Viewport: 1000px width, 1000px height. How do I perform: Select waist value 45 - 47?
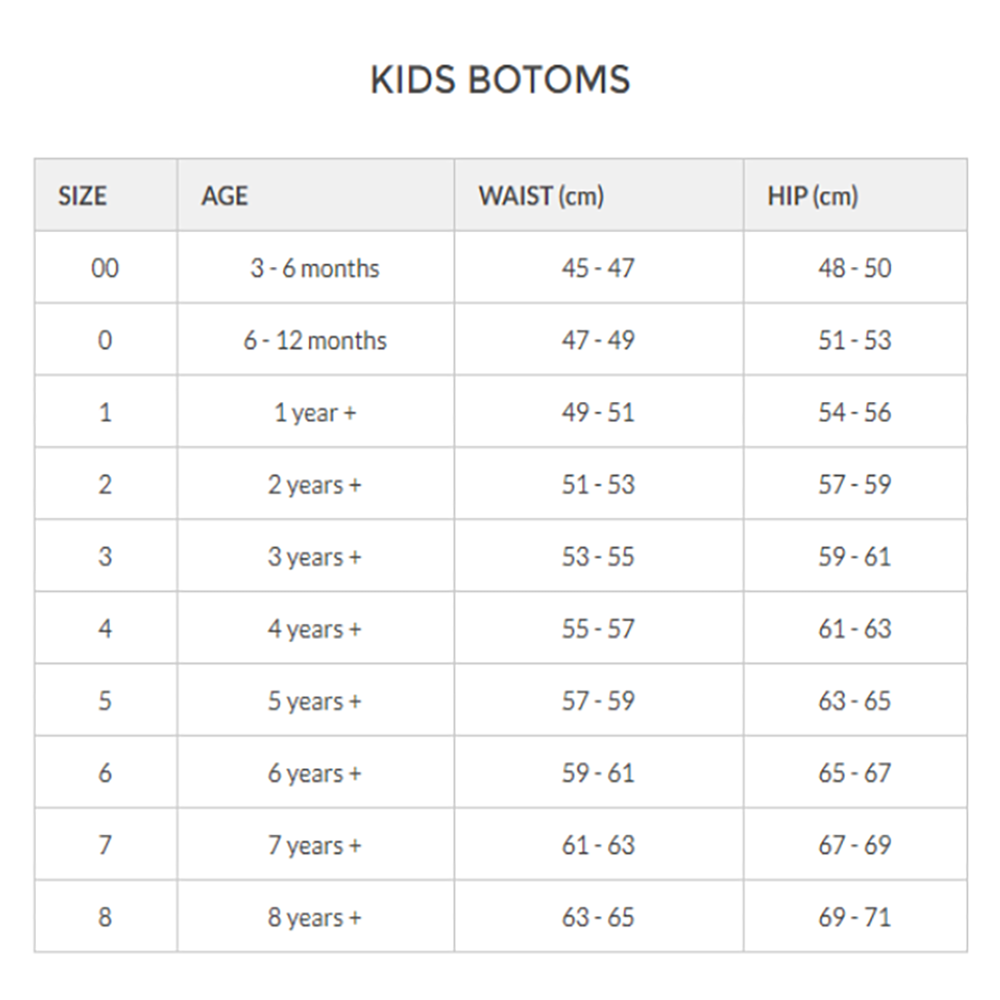click(598, 268)
